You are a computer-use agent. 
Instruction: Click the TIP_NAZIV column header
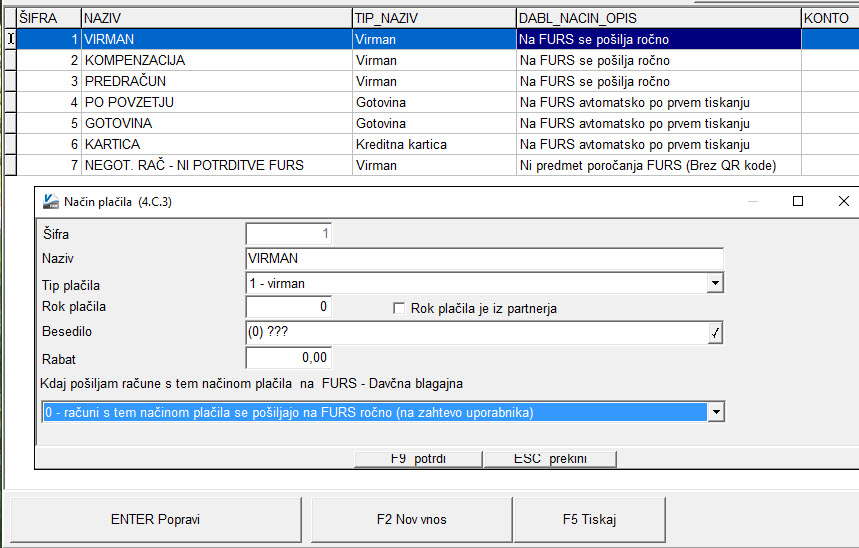point(434,18)
